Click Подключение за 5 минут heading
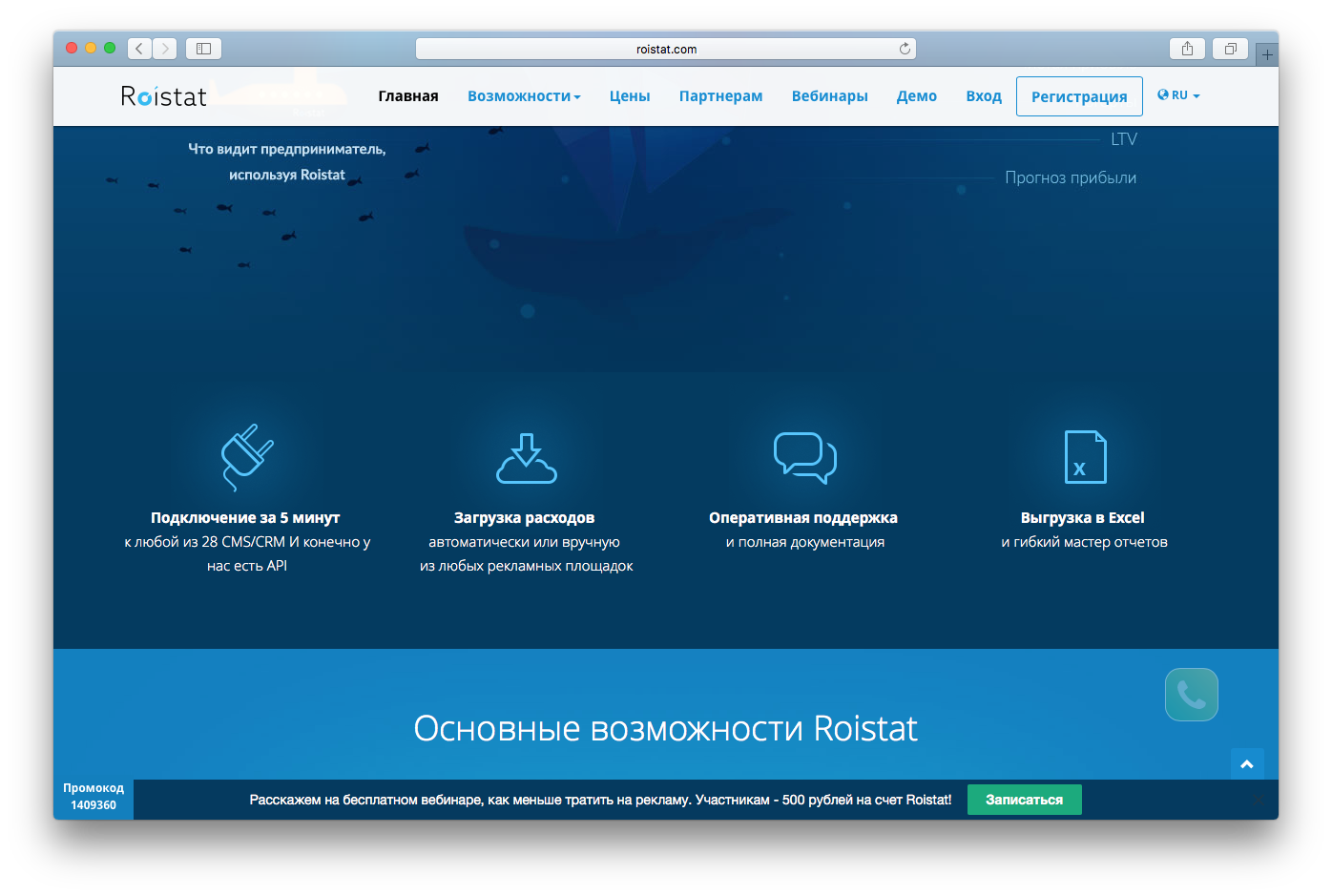 (x=245, y=518)
